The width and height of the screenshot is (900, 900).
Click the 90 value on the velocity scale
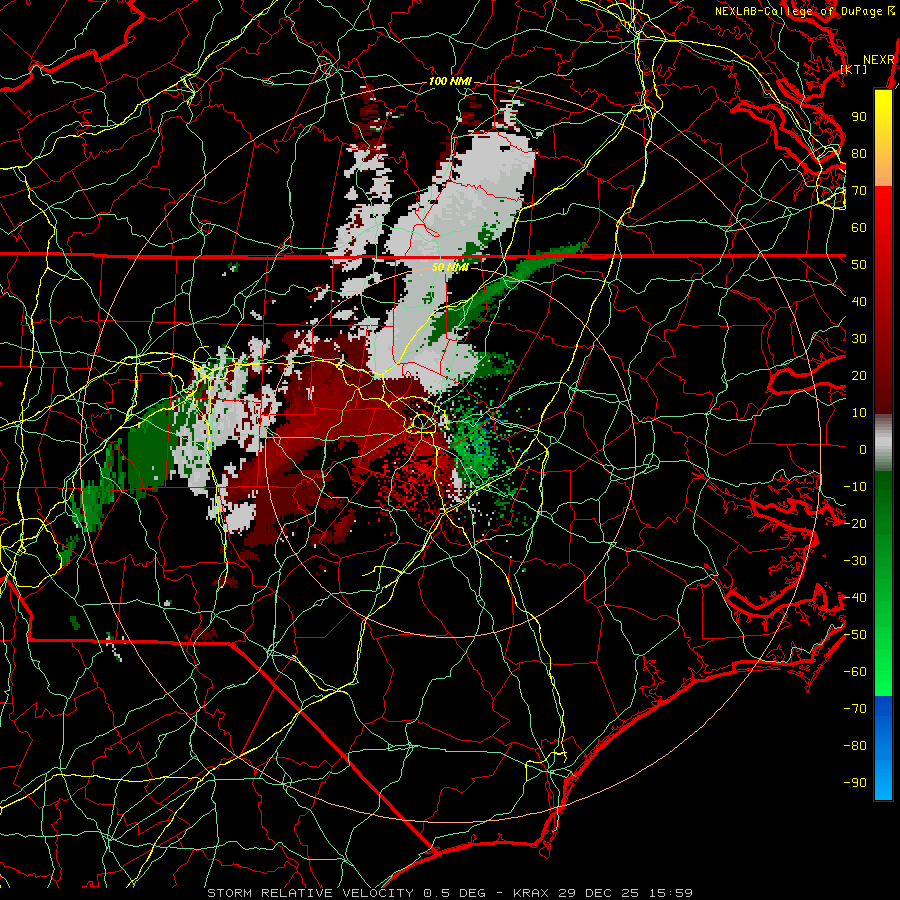pos(859,117)
